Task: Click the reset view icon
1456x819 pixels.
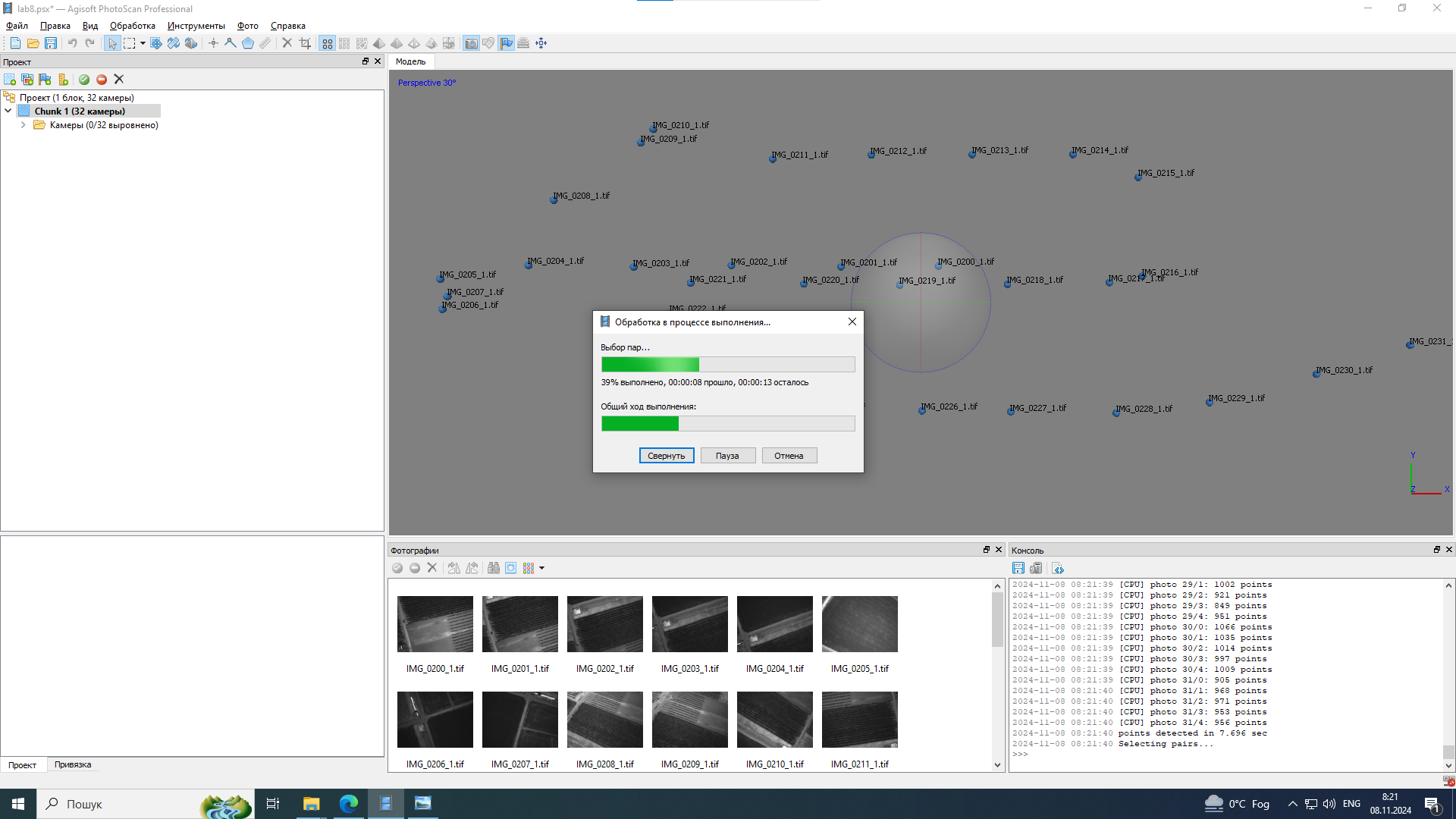Action: pos(541,43)
